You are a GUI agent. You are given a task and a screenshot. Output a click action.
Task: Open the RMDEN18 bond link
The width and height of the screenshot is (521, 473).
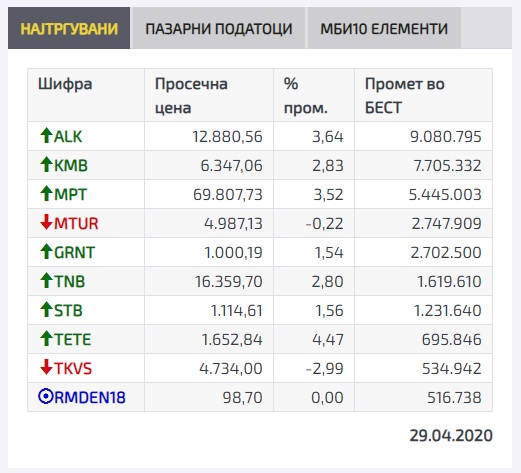click(90, 397)
